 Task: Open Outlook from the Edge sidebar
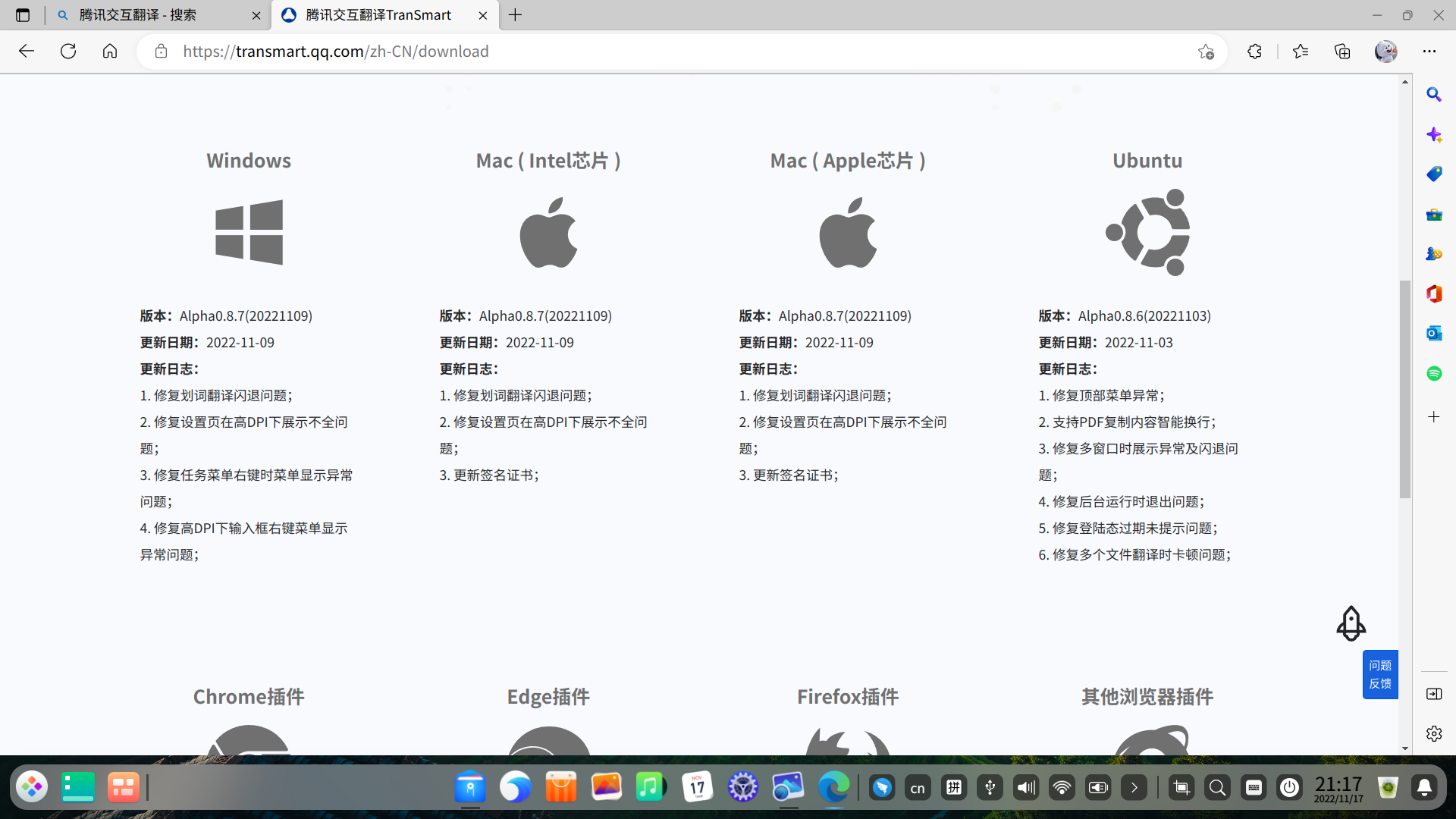pos(1434,333)
